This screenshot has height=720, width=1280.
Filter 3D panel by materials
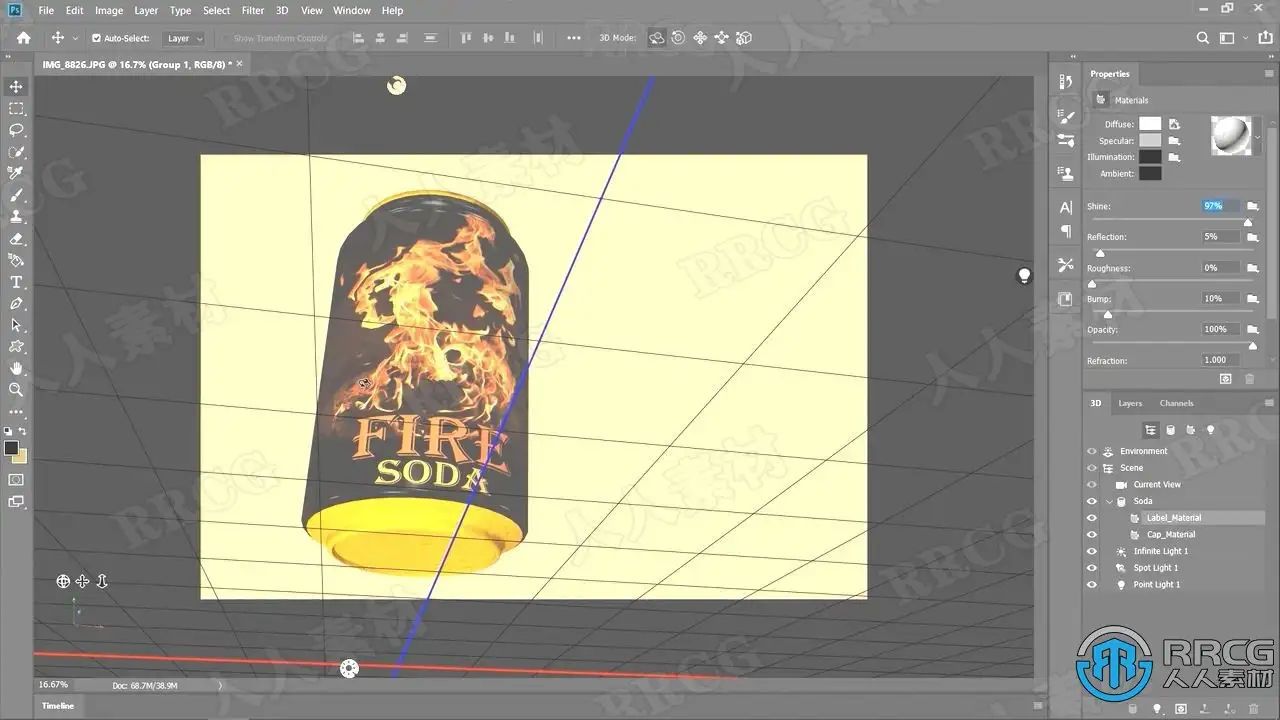1191,430
